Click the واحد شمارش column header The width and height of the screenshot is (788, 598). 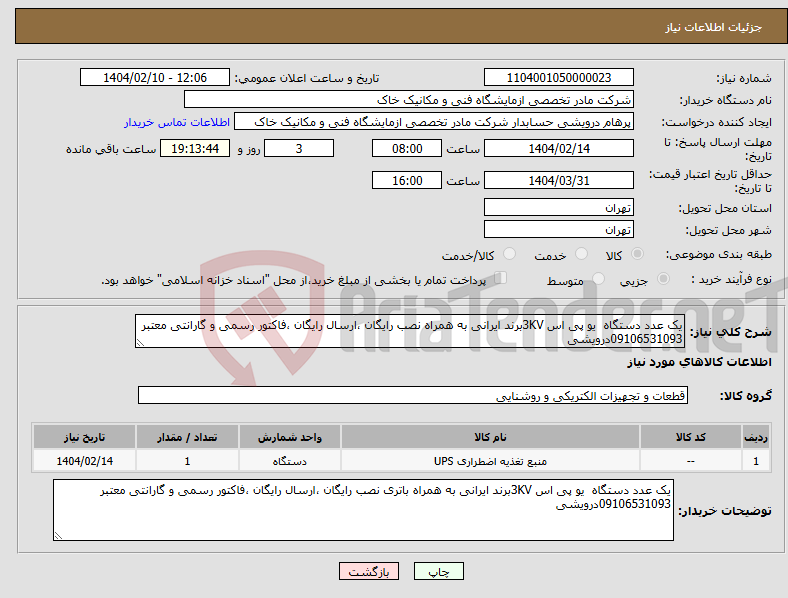pyautogui.click(x=290, y=437)
